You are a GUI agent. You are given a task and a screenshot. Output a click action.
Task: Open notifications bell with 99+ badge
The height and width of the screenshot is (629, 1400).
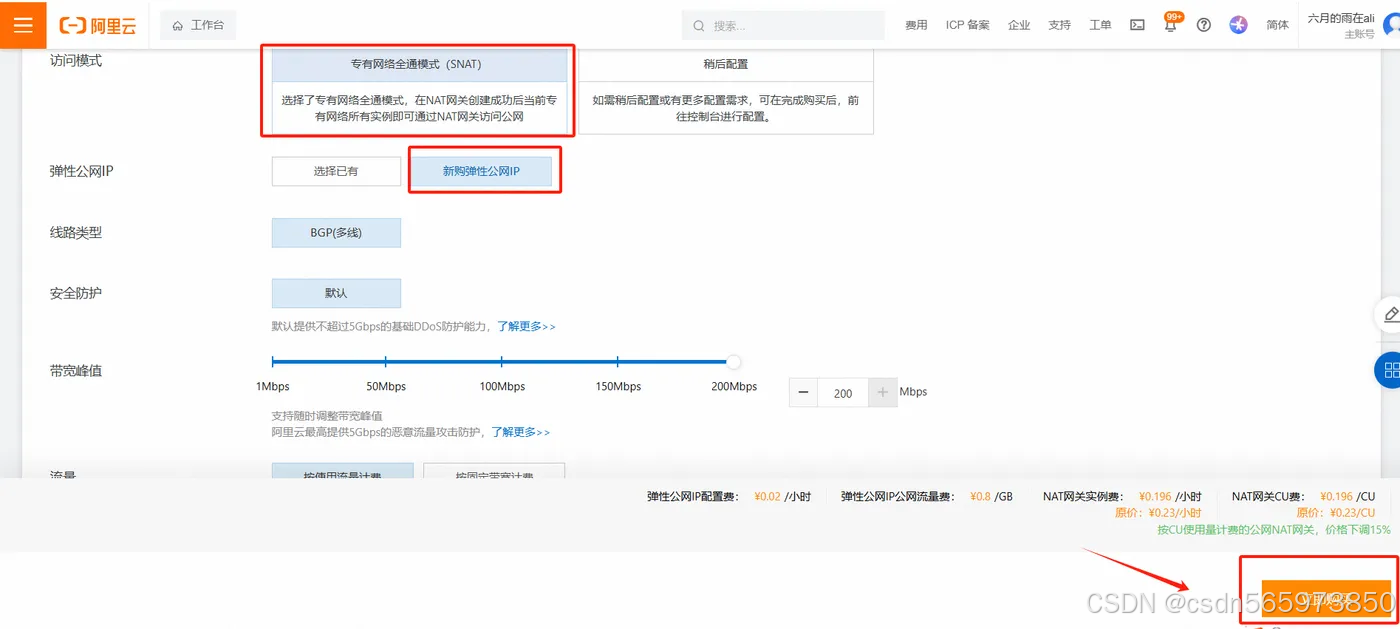[1171, 23]
